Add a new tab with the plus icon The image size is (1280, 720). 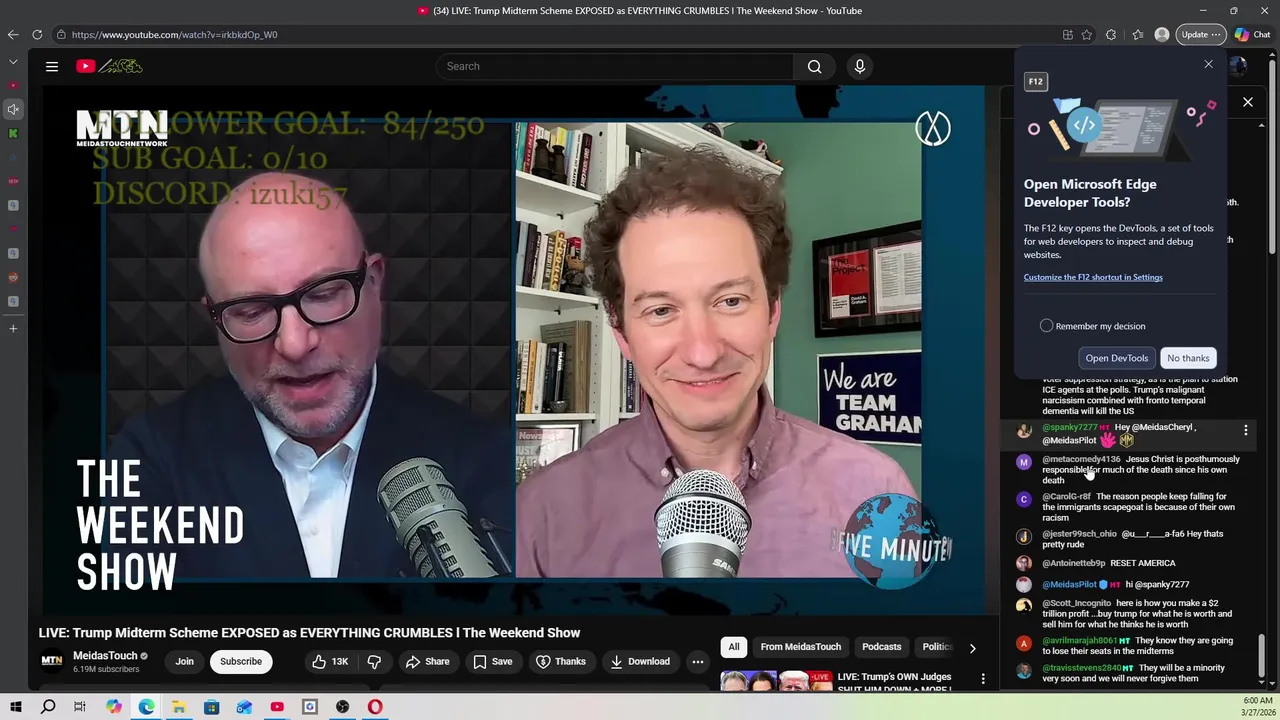click(13, 328)
